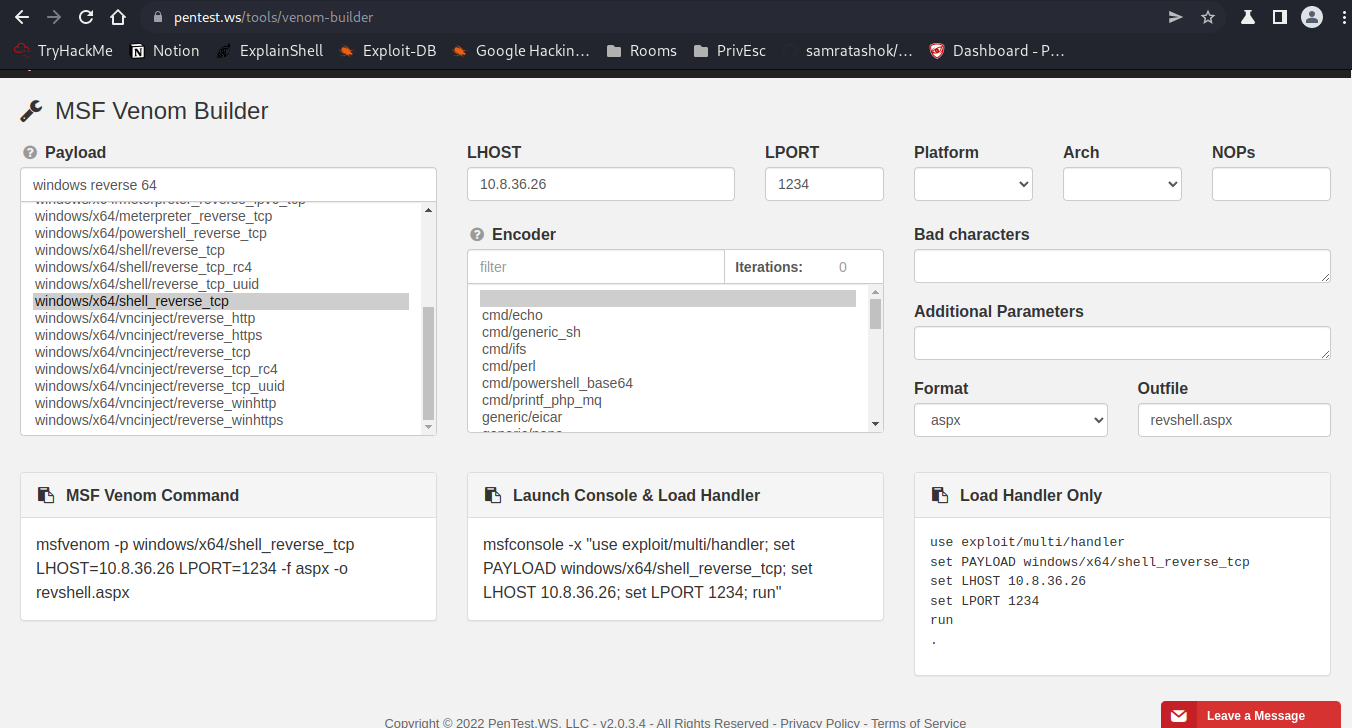Open the Platform dropdown
This screenshot has width=1352, height=728.
point(973,184)
